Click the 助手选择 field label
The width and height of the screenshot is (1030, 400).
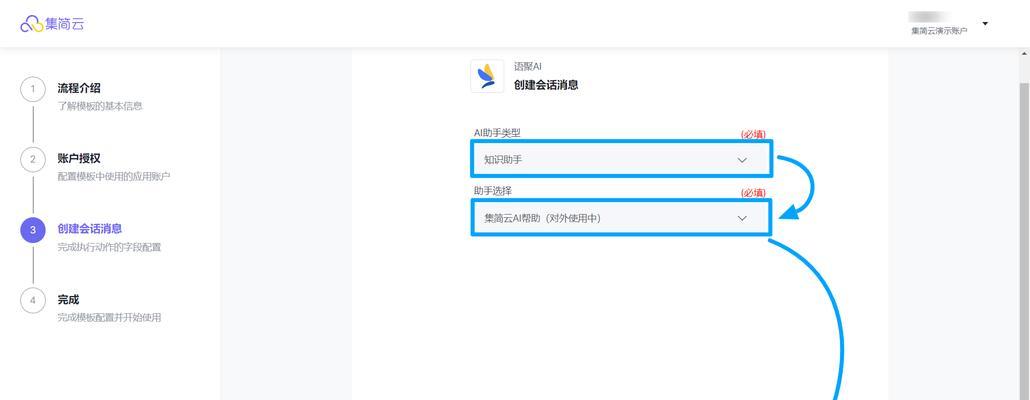tap(493, 190)
